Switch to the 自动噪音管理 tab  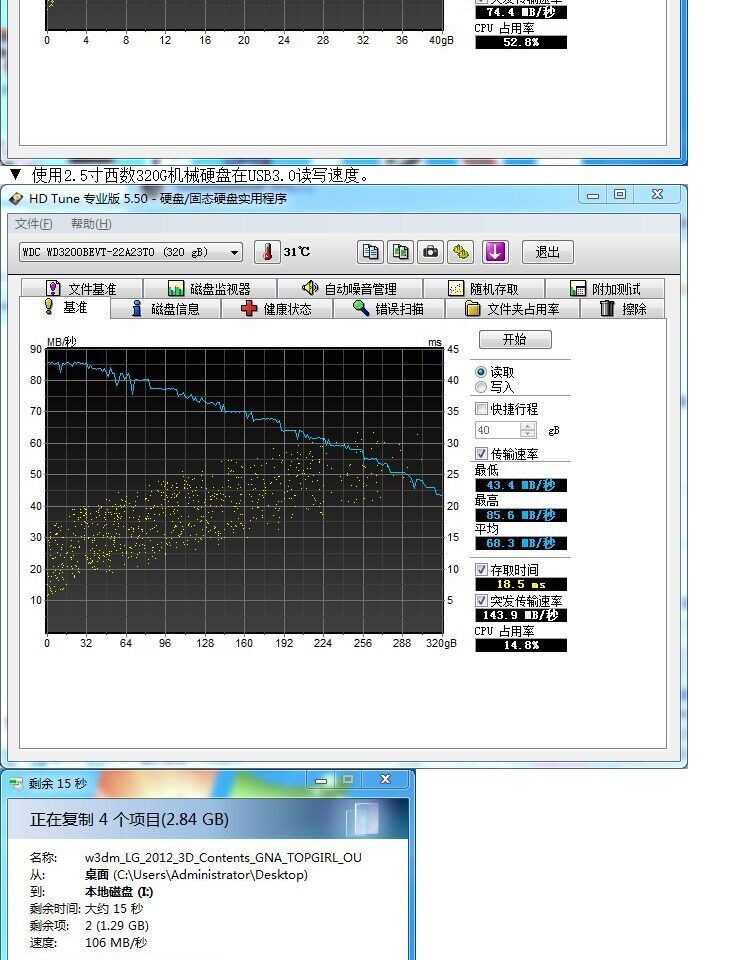[x=349, y=288]
